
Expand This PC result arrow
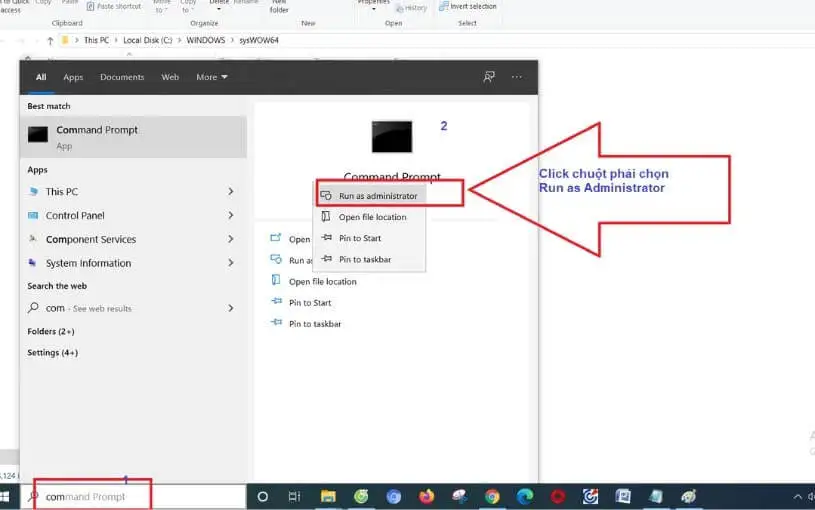[x=231, y=191]
